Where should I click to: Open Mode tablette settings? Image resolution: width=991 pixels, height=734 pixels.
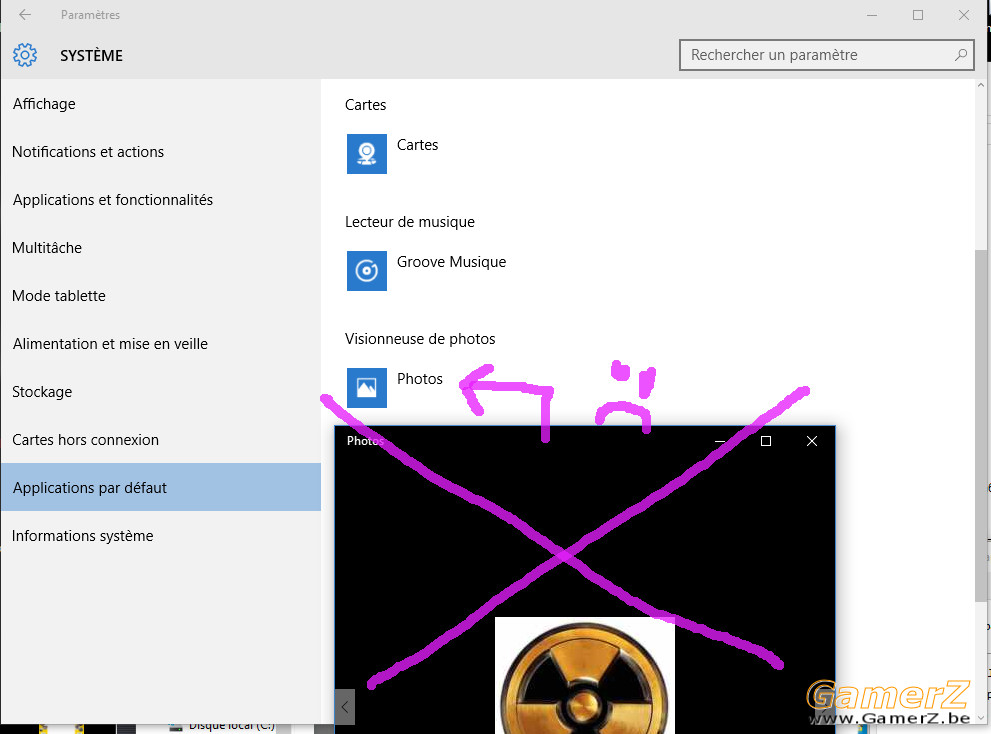click(x=161, y=296)
